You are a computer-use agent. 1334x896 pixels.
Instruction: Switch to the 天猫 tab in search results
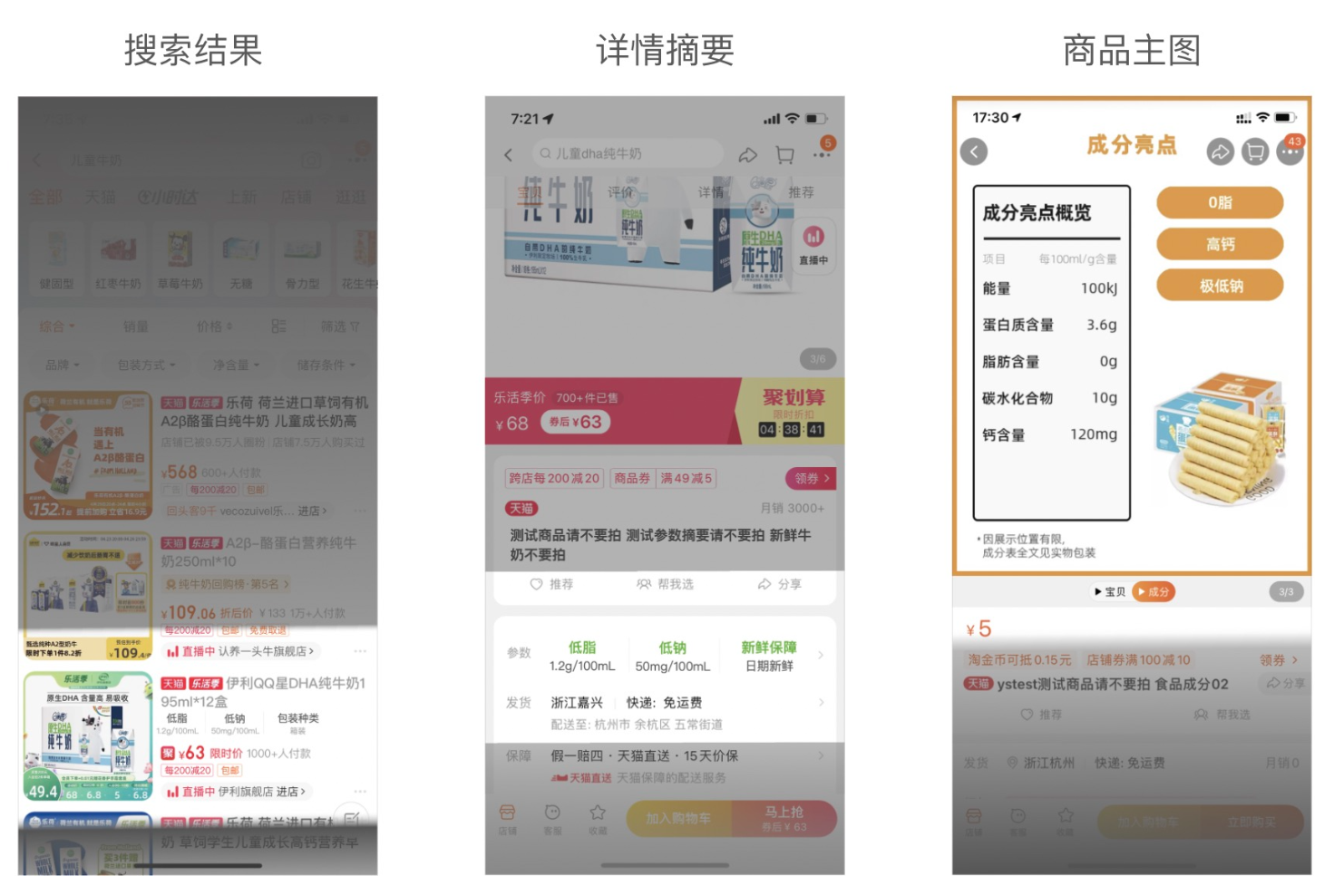[100, 197]
